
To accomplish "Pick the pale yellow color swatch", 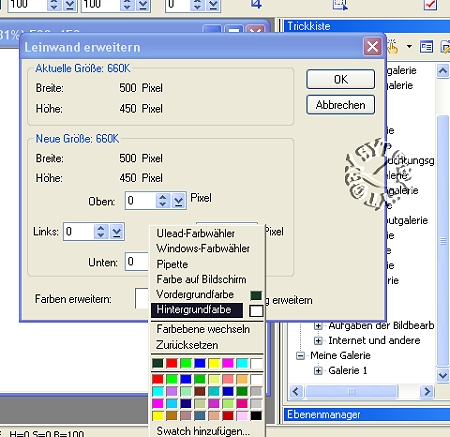I will pos(214,379).
